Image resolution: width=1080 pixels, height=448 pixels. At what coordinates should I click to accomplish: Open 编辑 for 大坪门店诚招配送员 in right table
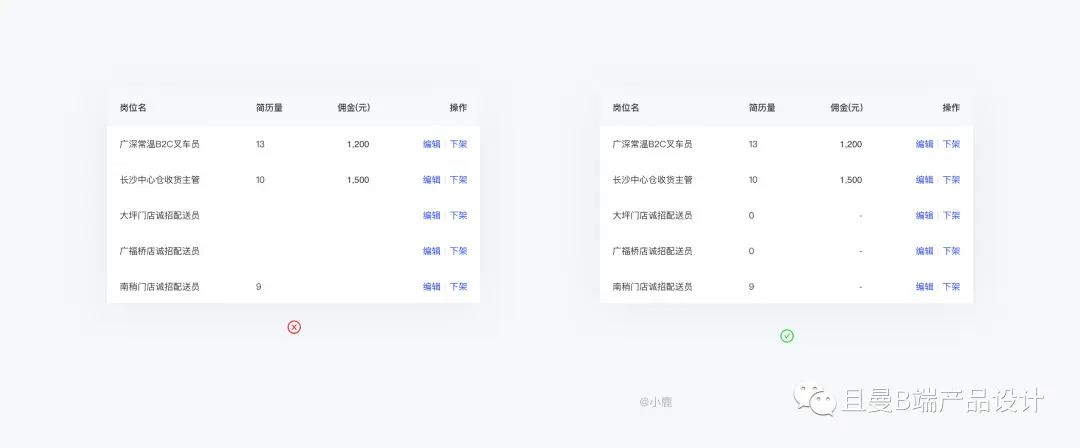click(x=924, y=215)
